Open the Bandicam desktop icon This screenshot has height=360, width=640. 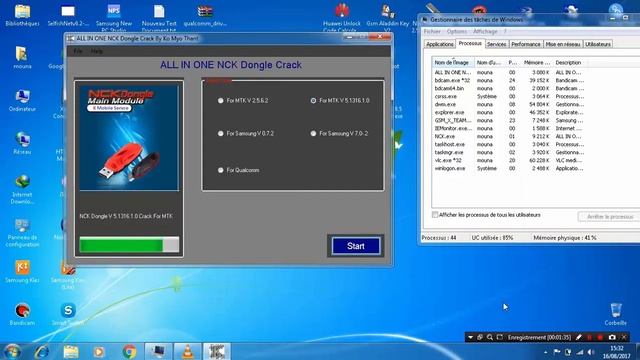tap(22, 314)
